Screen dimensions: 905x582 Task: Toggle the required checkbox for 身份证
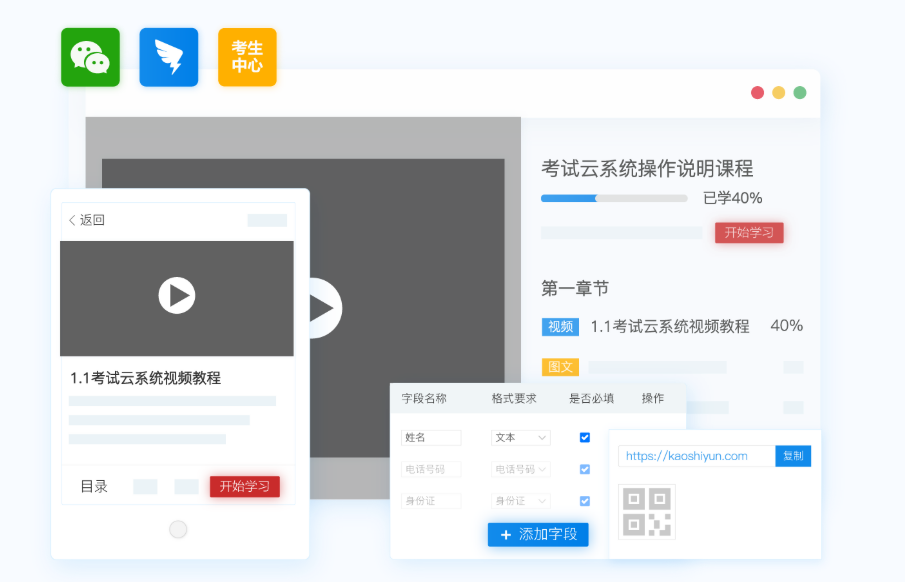(x=585, y=501)
